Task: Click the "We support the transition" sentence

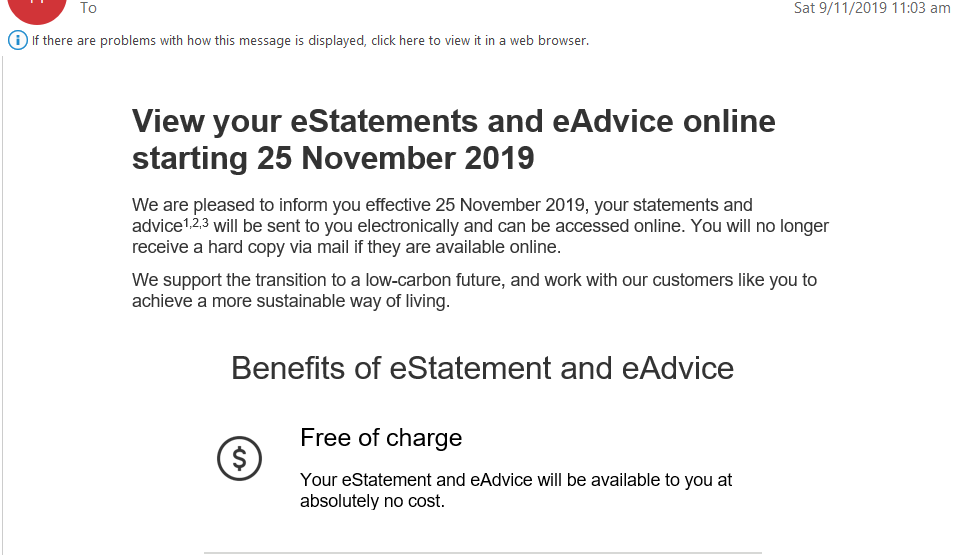Action: tap(474, 280)
